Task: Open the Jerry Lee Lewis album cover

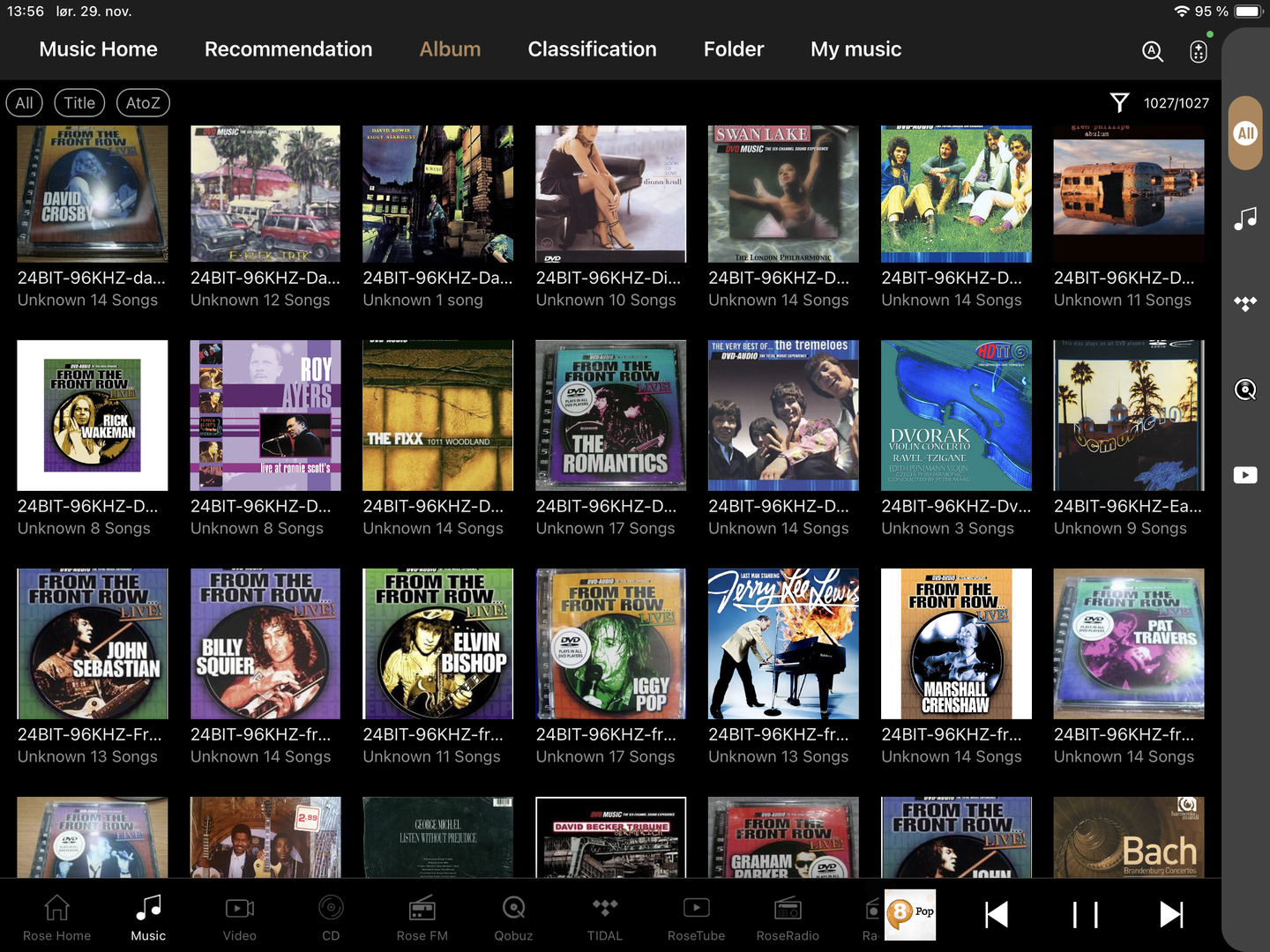Action: click(x=783, y=643)
